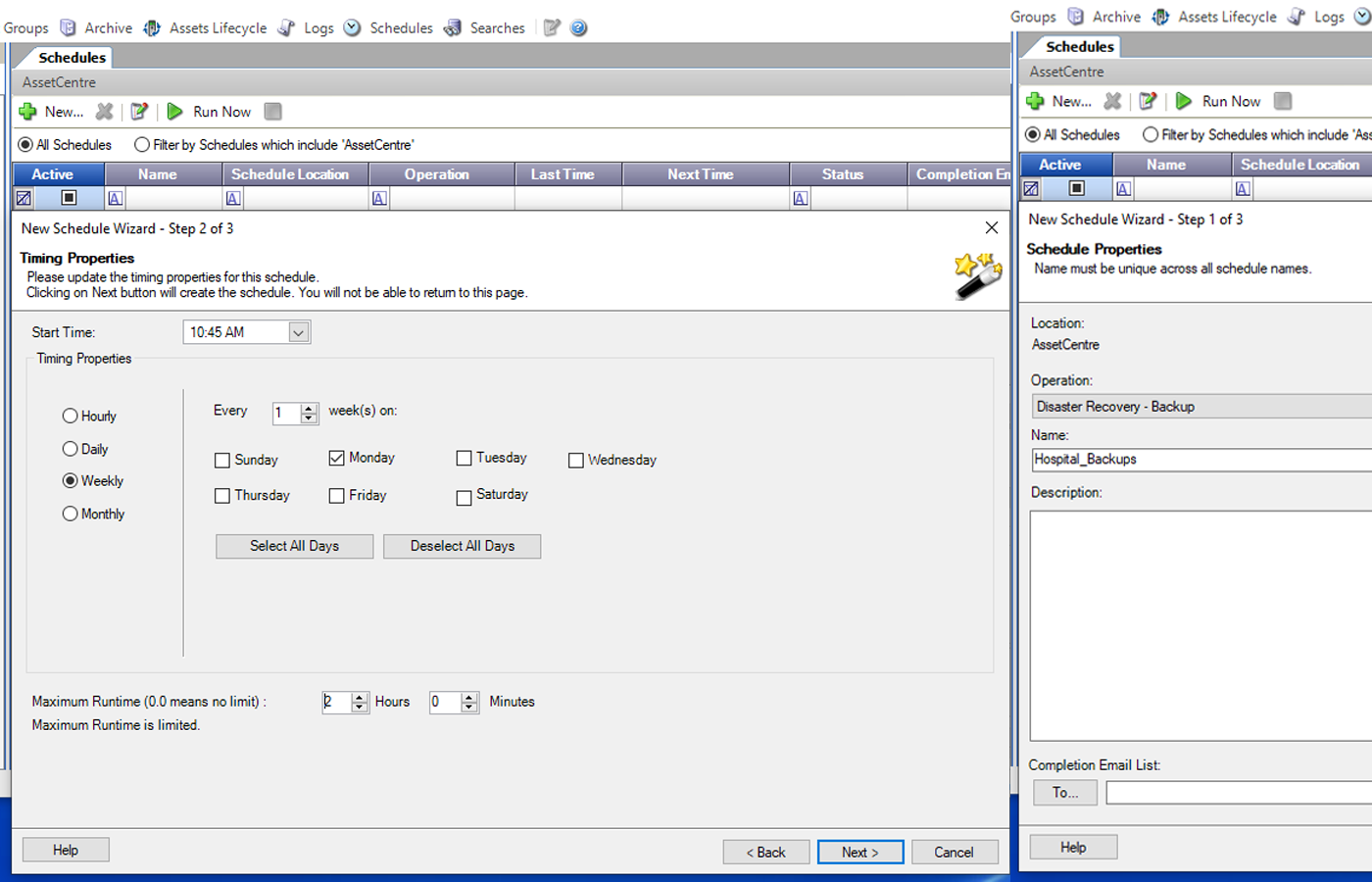Switch to the Schedules tab
The image size is (1372, 882).
pos(73,57)
